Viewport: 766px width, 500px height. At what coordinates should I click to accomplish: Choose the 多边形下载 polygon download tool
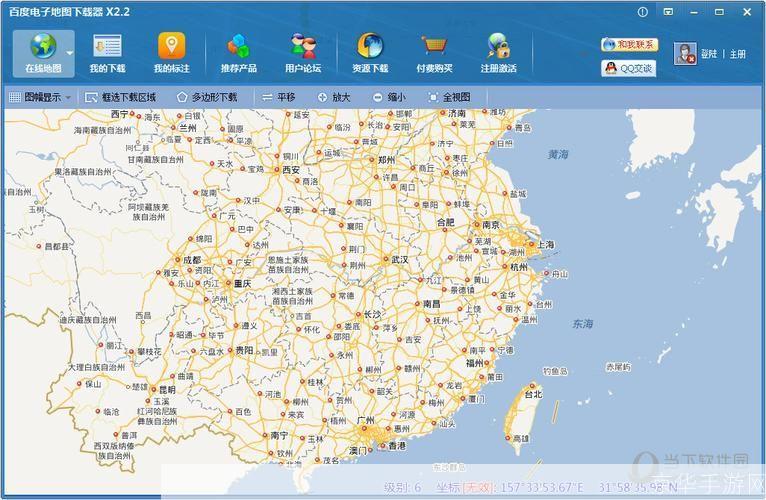207,98
